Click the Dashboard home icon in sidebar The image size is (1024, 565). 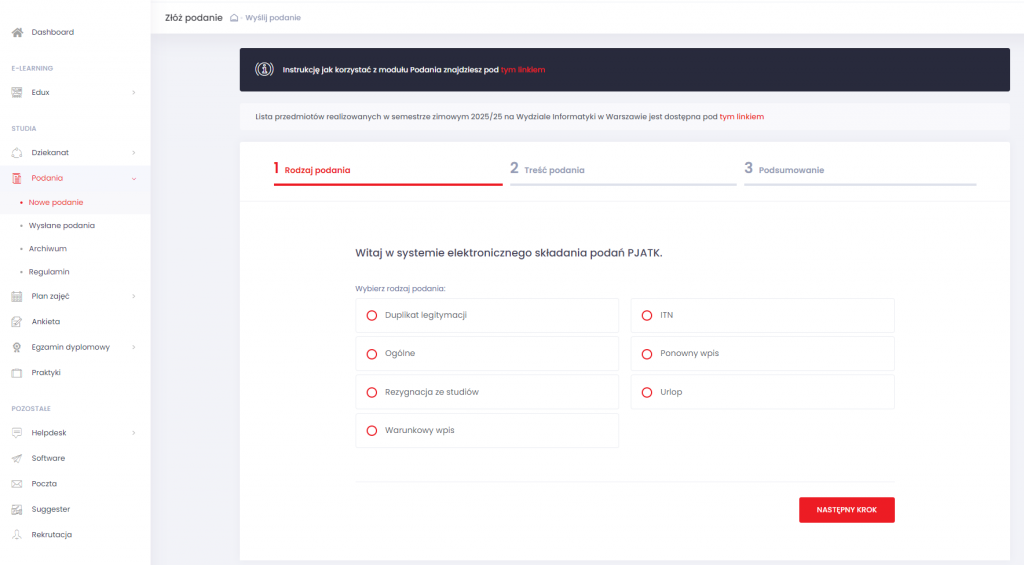tap(17, 33)
